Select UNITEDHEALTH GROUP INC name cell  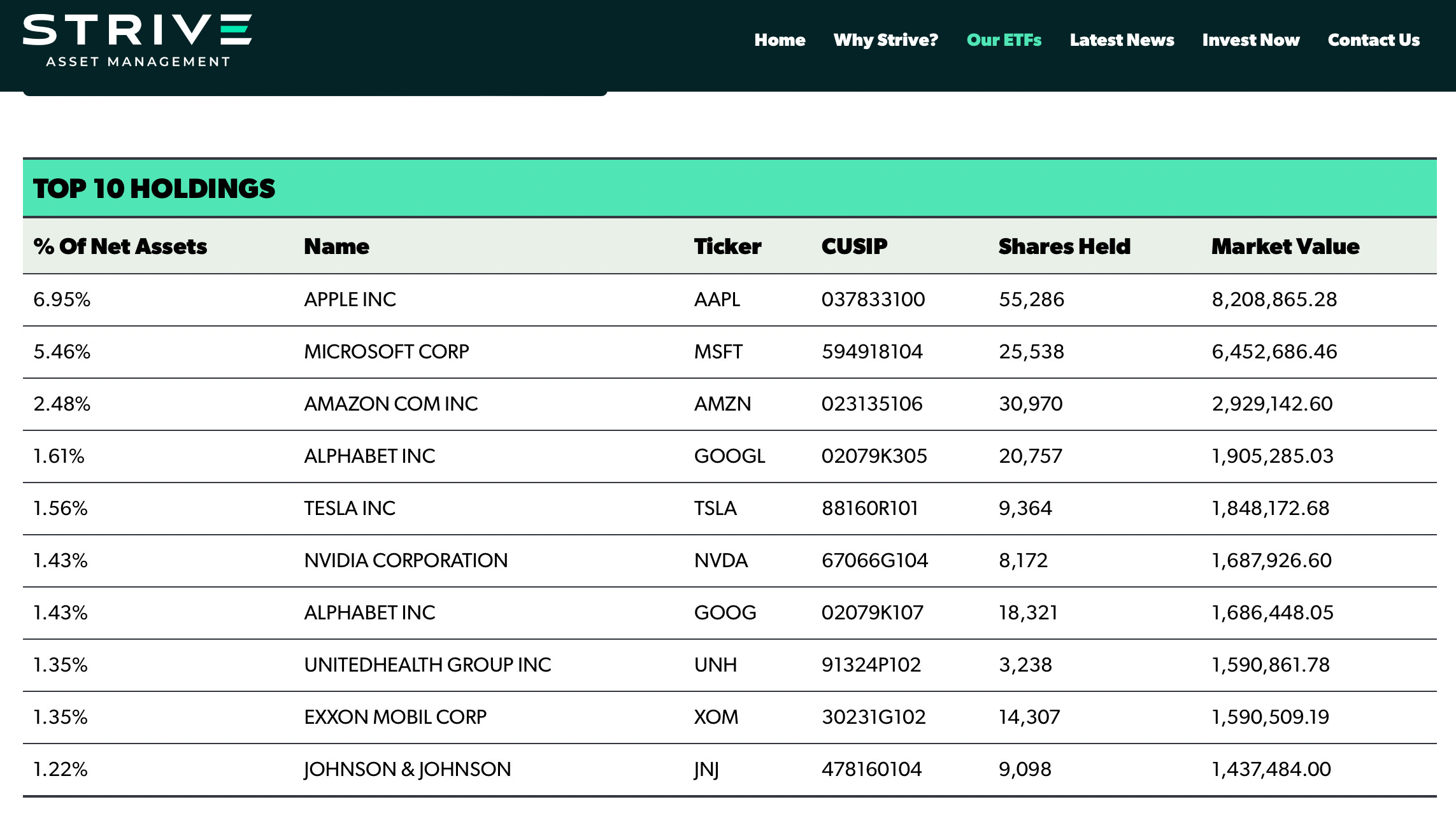(x=427, y=665)
